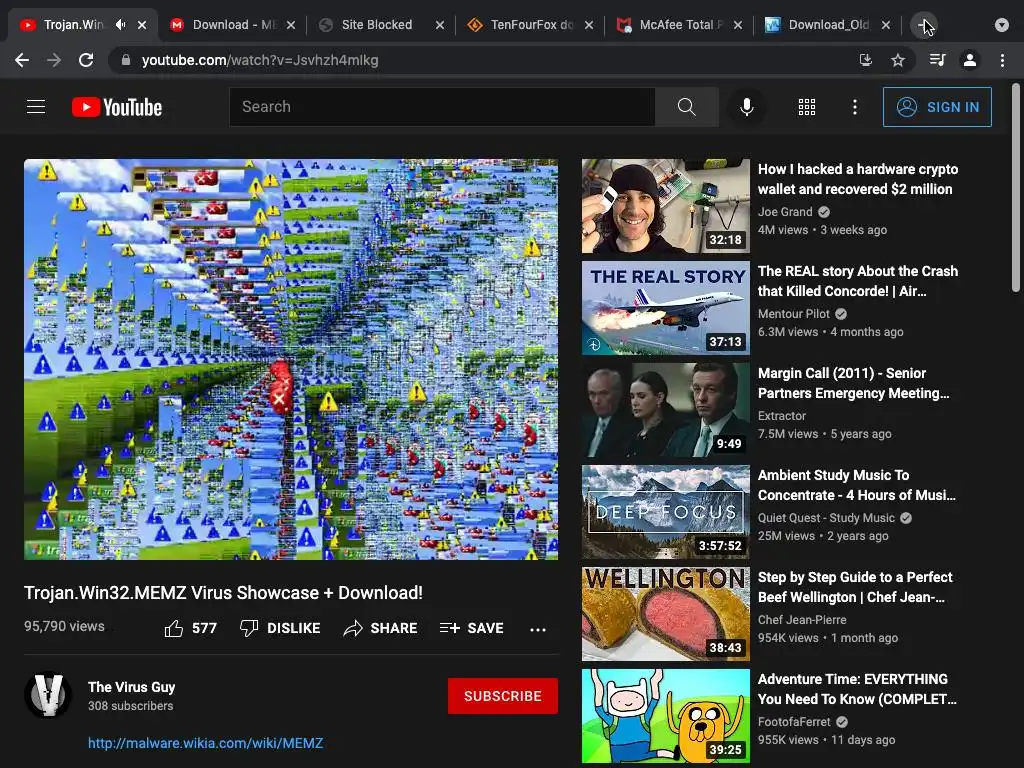The image size is (1024, 768).
Task: Click the page vertical scrollbar
Action: pos(1016,187)
